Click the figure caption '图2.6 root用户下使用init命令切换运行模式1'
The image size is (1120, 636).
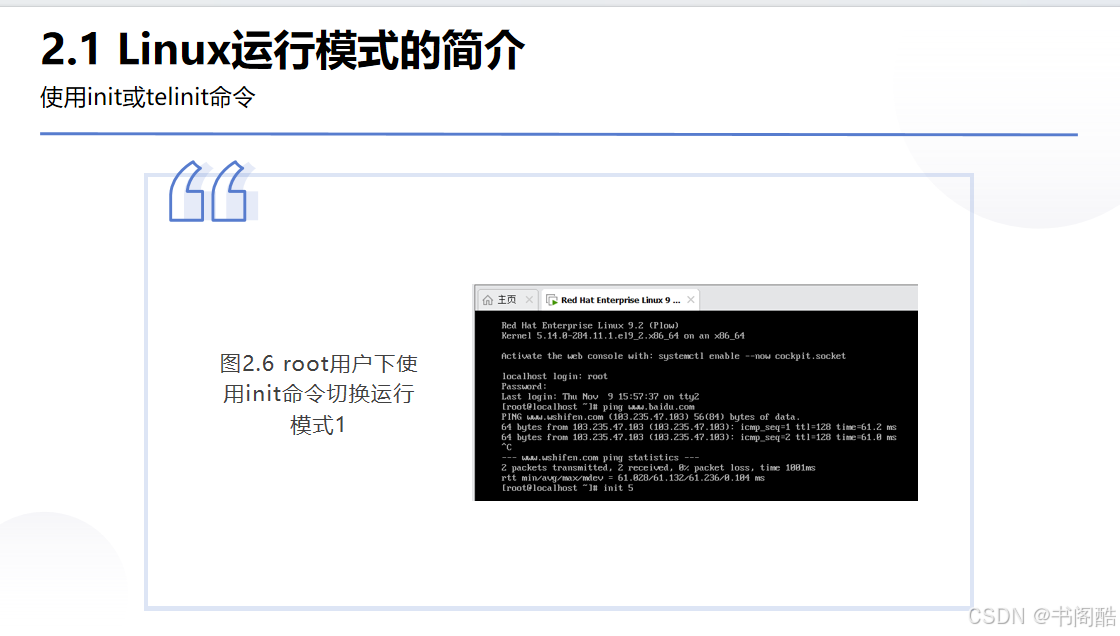tap(319, 394)
